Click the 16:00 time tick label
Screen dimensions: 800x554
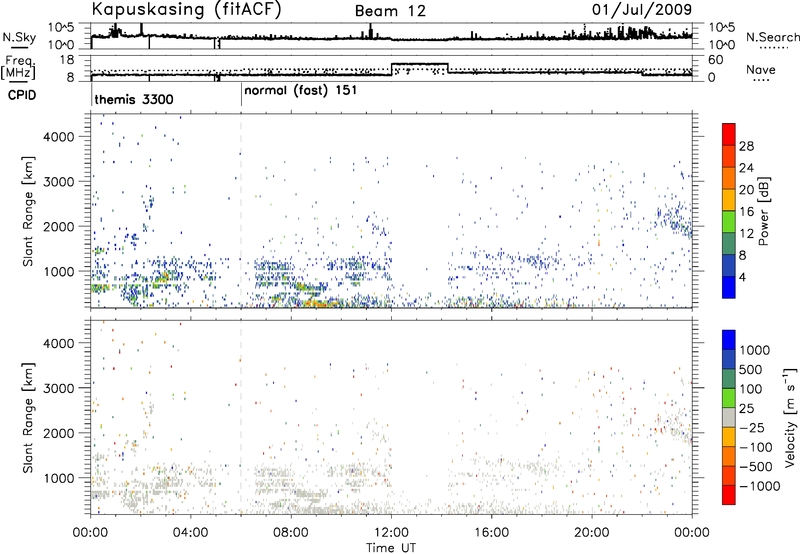coord(491,533)
